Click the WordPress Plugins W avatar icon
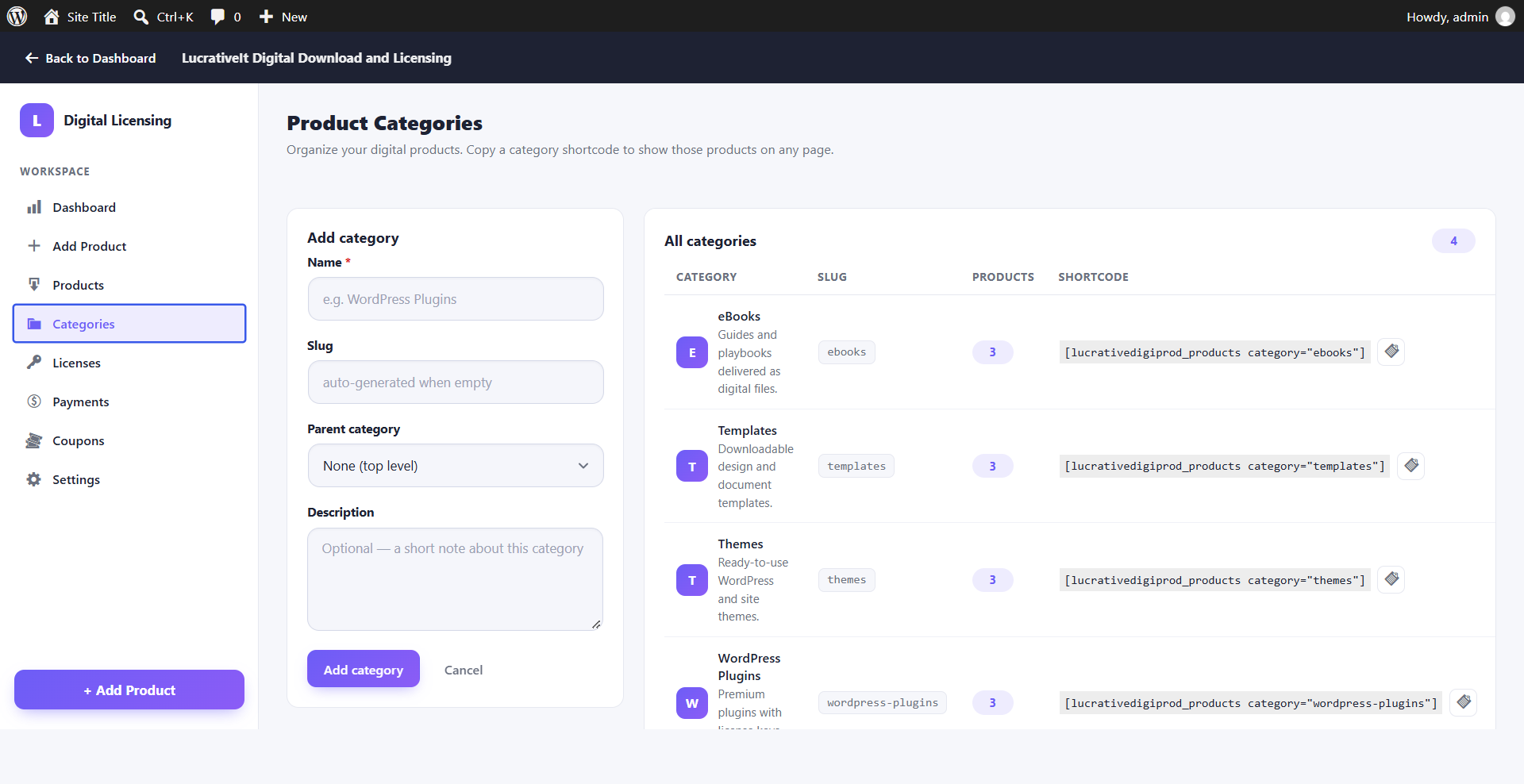 tap(692, 703)
